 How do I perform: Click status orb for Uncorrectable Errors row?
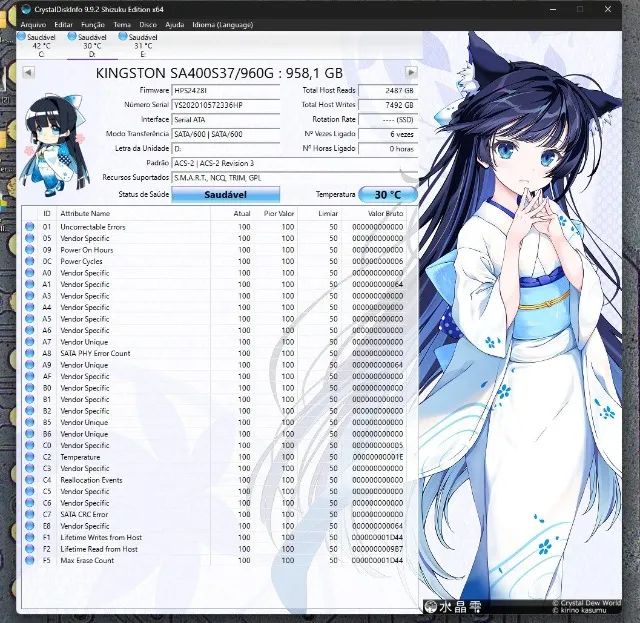click(29, 227)
